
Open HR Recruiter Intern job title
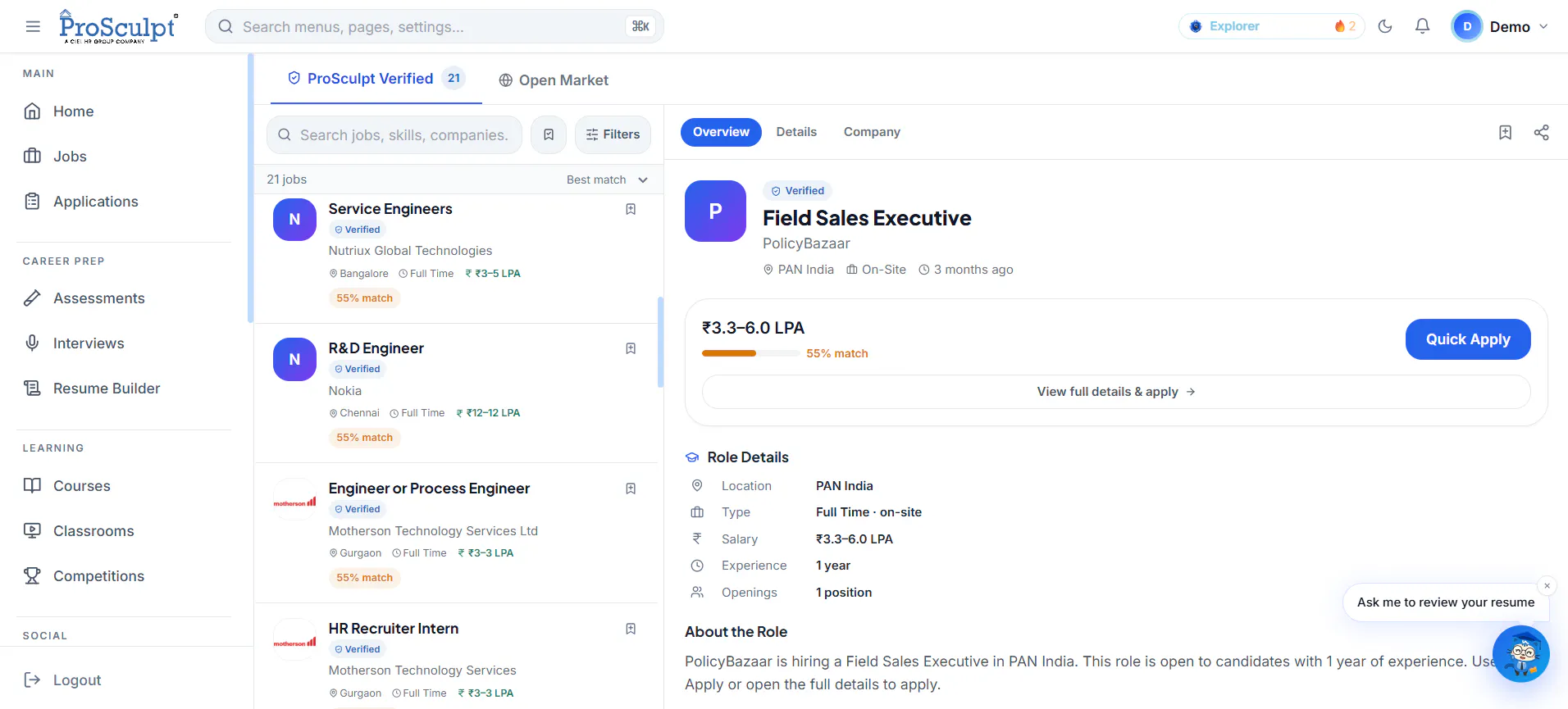(394, 629)
